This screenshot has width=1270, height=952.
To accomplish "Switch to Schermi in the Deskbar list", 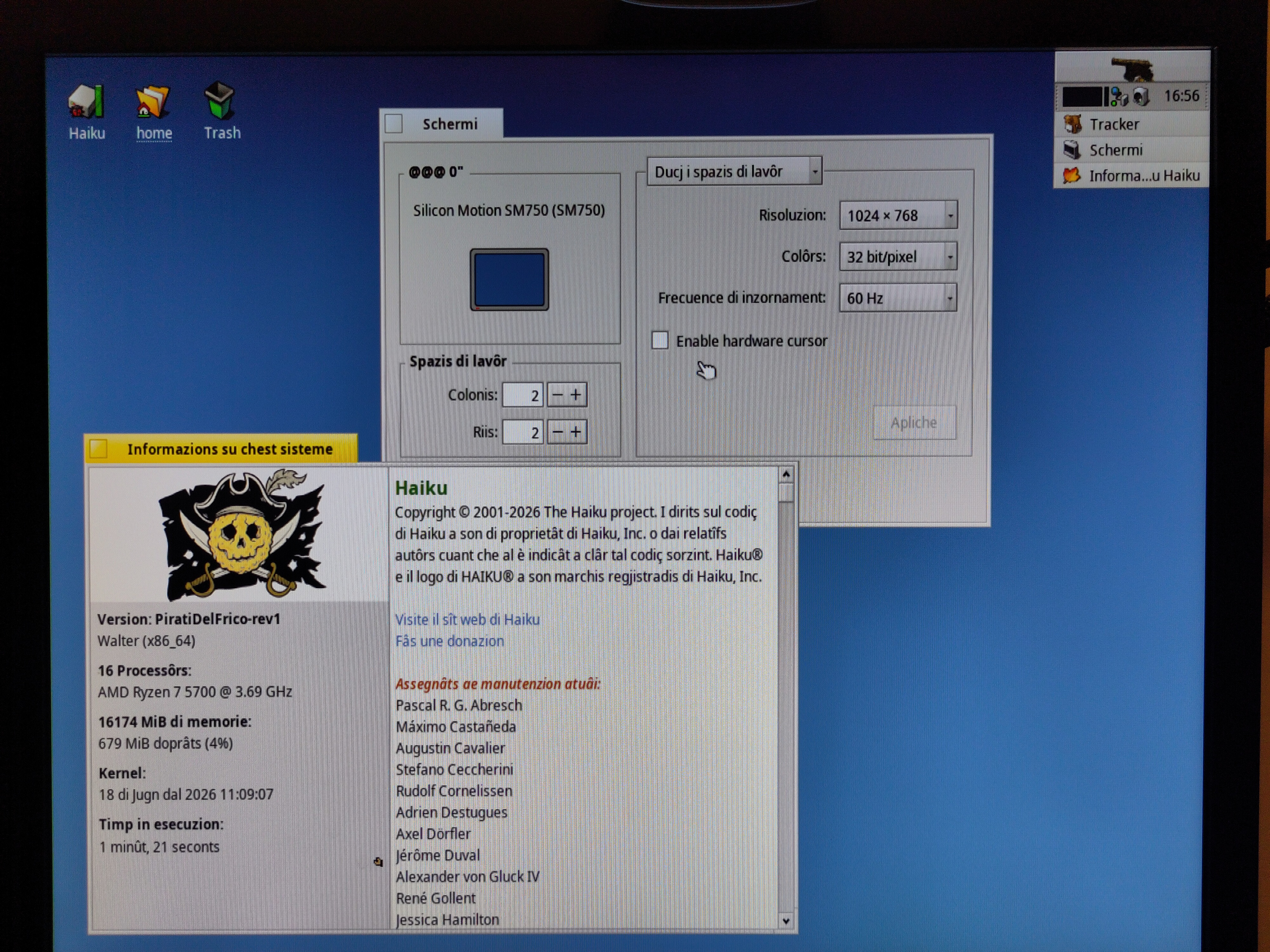I will coord(1131,150).
